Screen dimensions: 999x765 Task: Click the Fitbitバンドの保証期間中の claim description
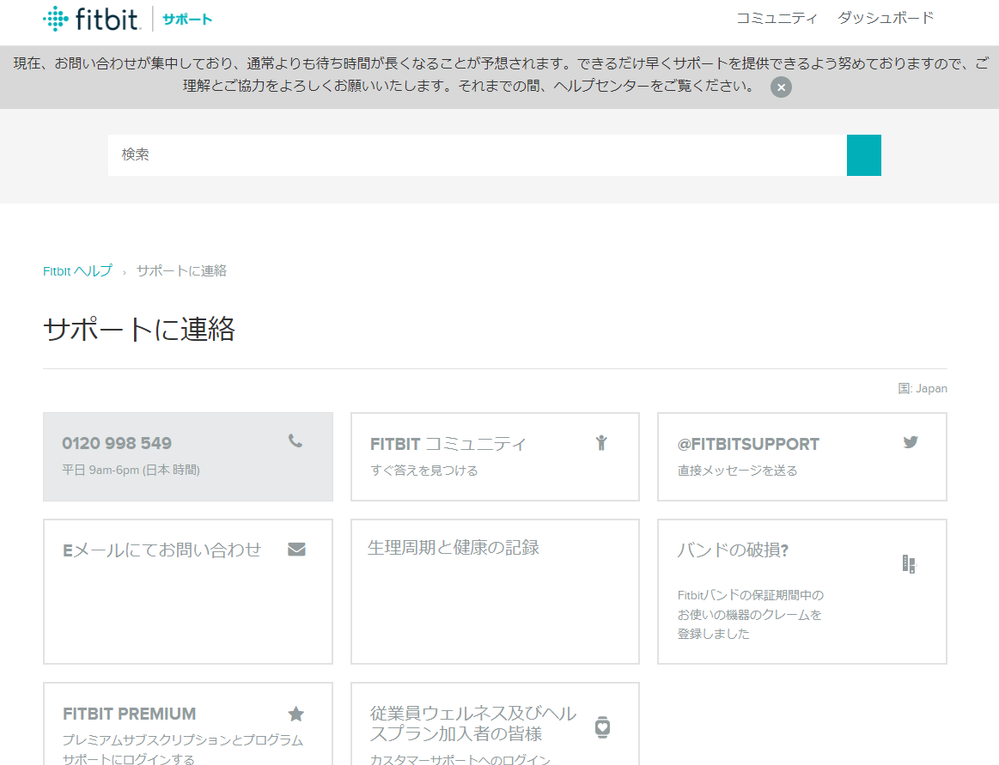point(751,615)
